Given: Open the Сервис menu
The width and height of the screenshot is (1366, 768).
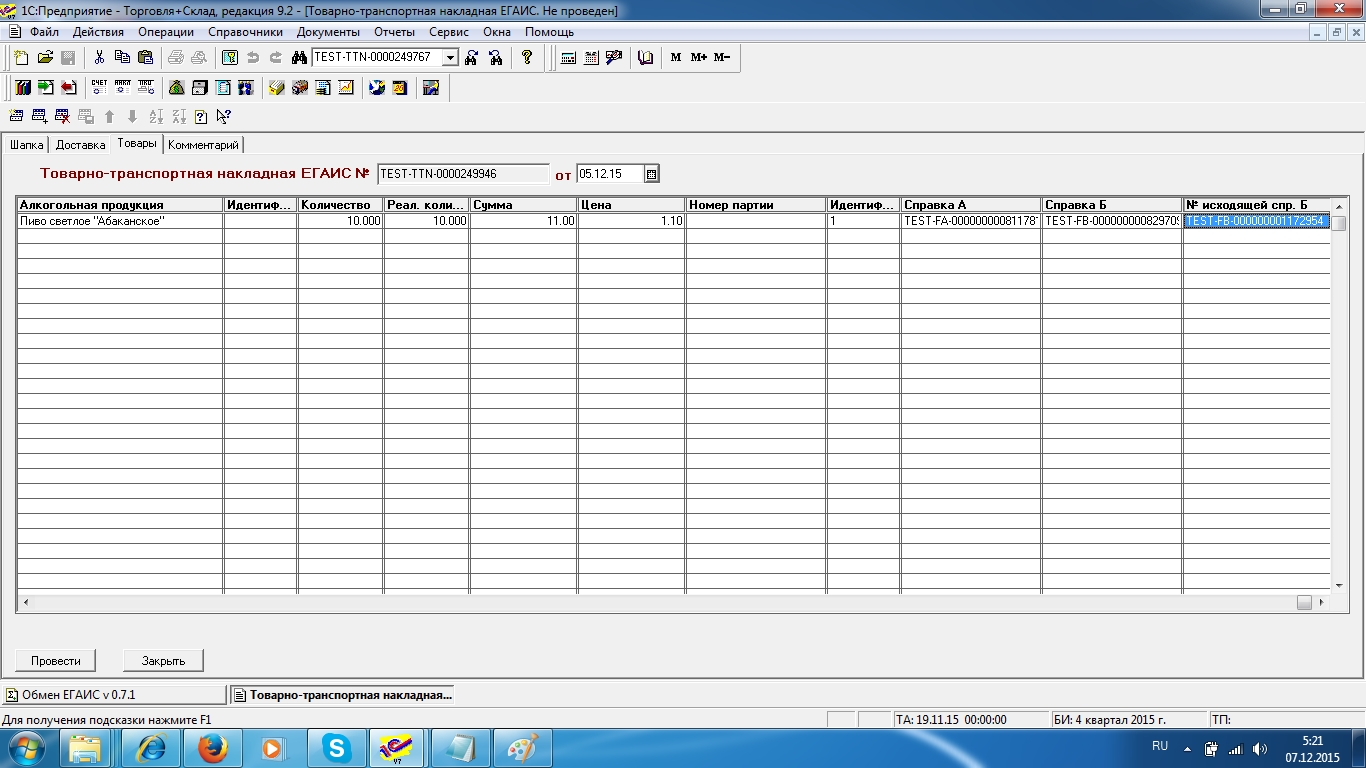Looking at the screenshot, I should click(x=449, y=32).
